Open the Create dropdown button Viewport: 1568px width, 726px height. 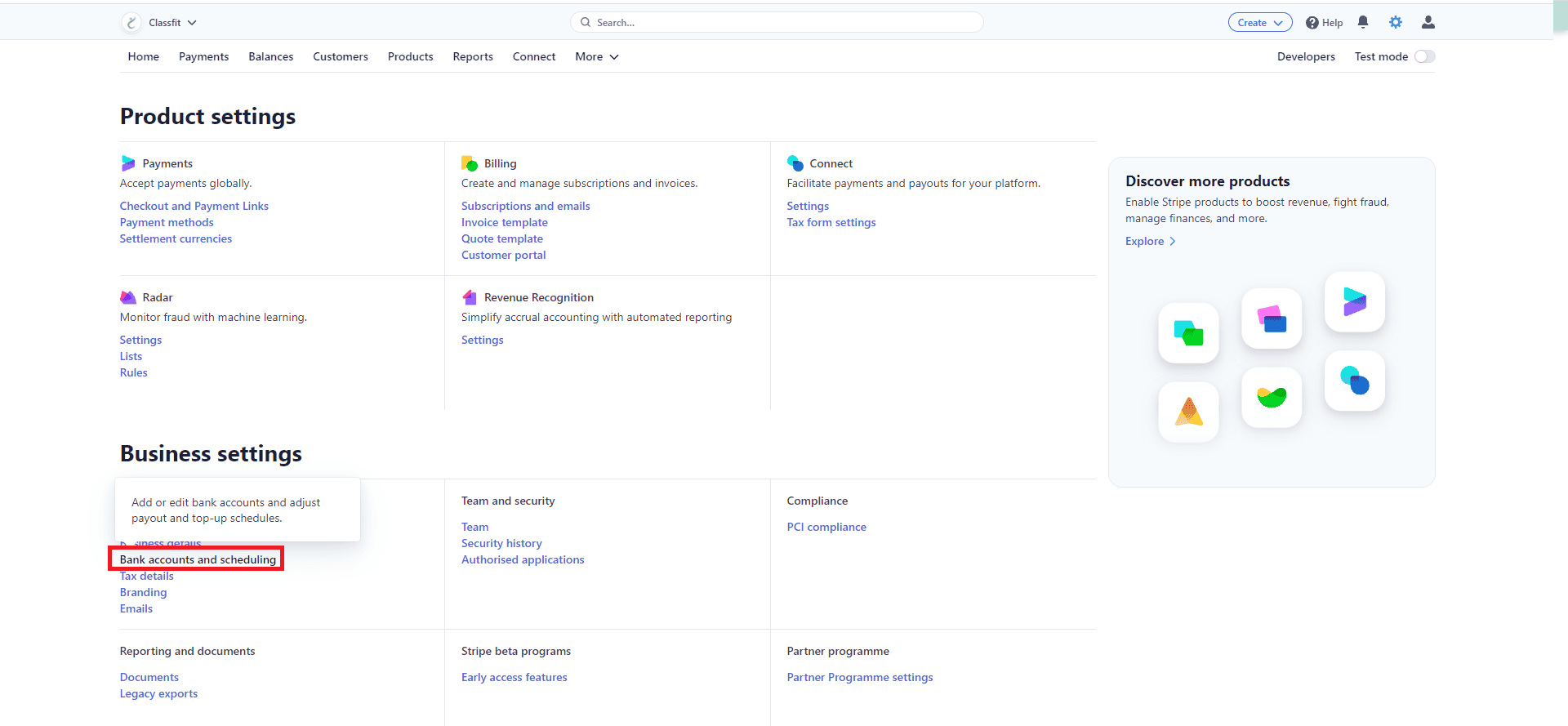(x=1260, y=23)
